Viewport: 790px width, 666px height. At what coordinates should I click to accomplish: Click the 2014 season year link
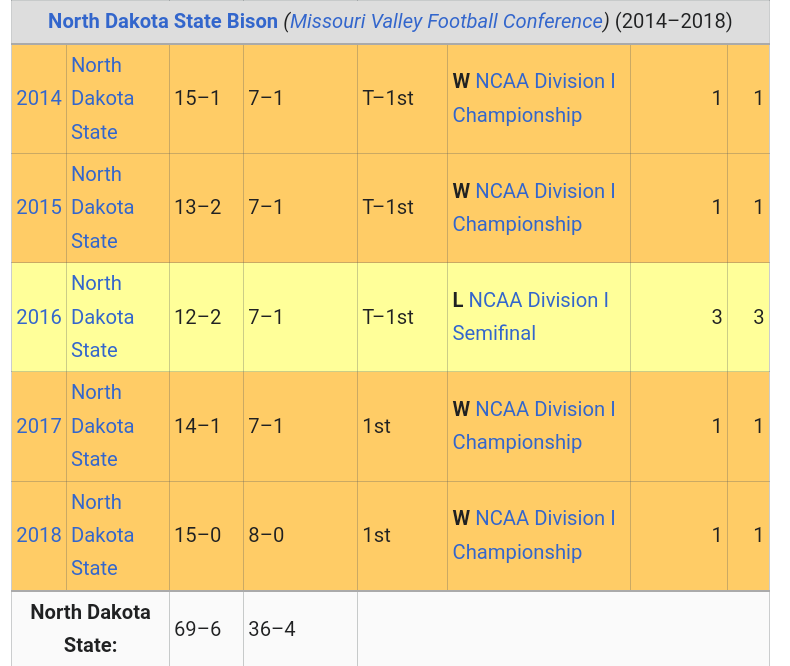39,98
